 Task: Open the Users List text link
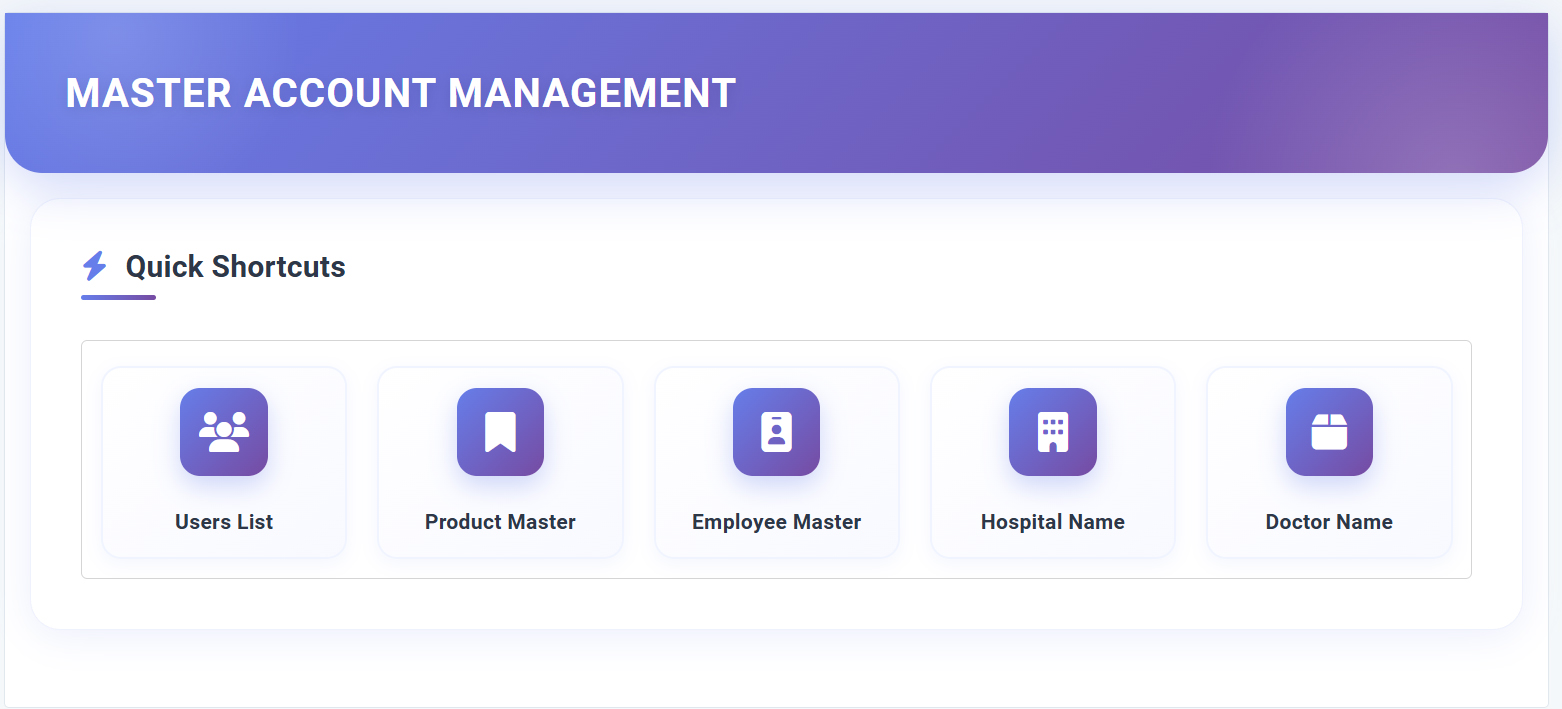click(x=224, y=522)
